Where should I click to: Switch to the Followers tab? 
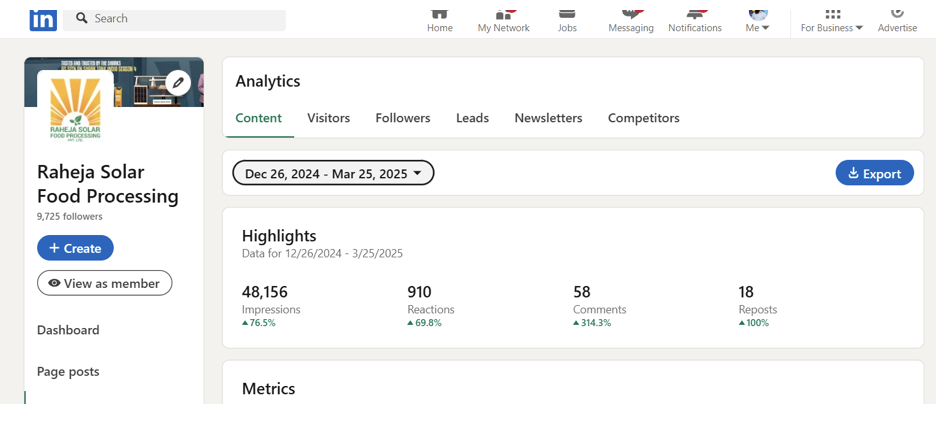click(403, 118)
